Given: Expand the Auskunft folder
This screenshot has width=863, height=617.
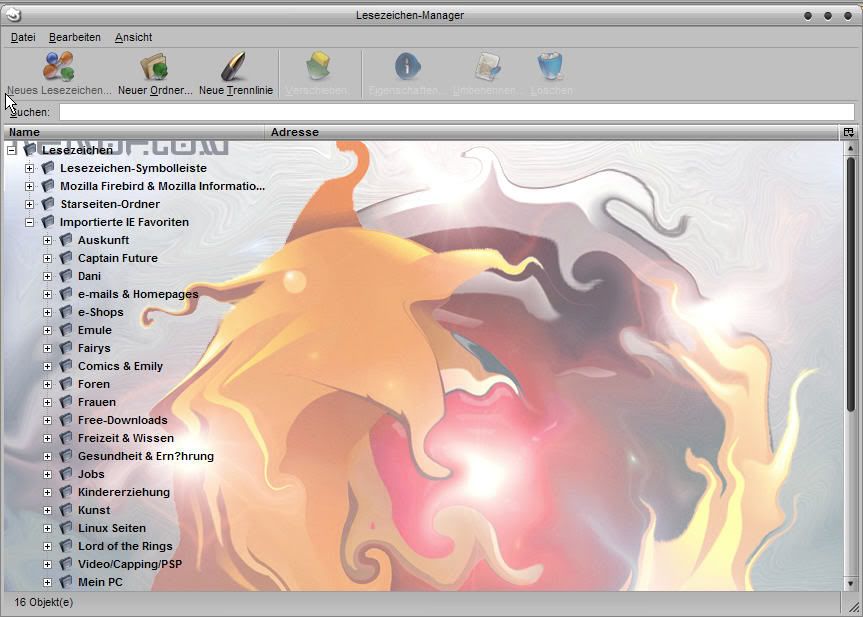Looking at the screenshot, I should click(x=47, y=241).
